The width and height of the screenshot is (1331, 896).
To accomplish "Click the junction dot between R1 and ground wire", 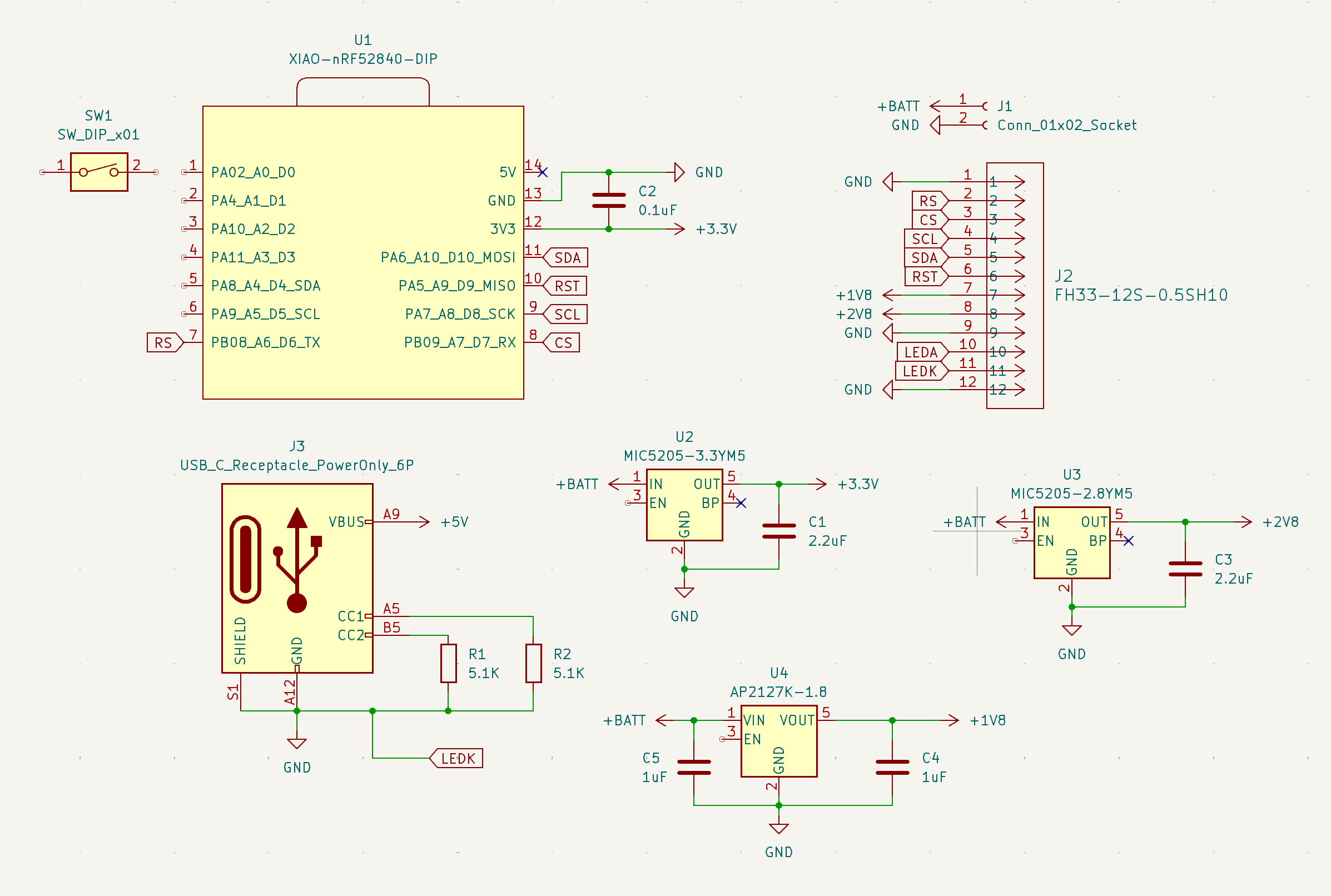I will point(448,711).
